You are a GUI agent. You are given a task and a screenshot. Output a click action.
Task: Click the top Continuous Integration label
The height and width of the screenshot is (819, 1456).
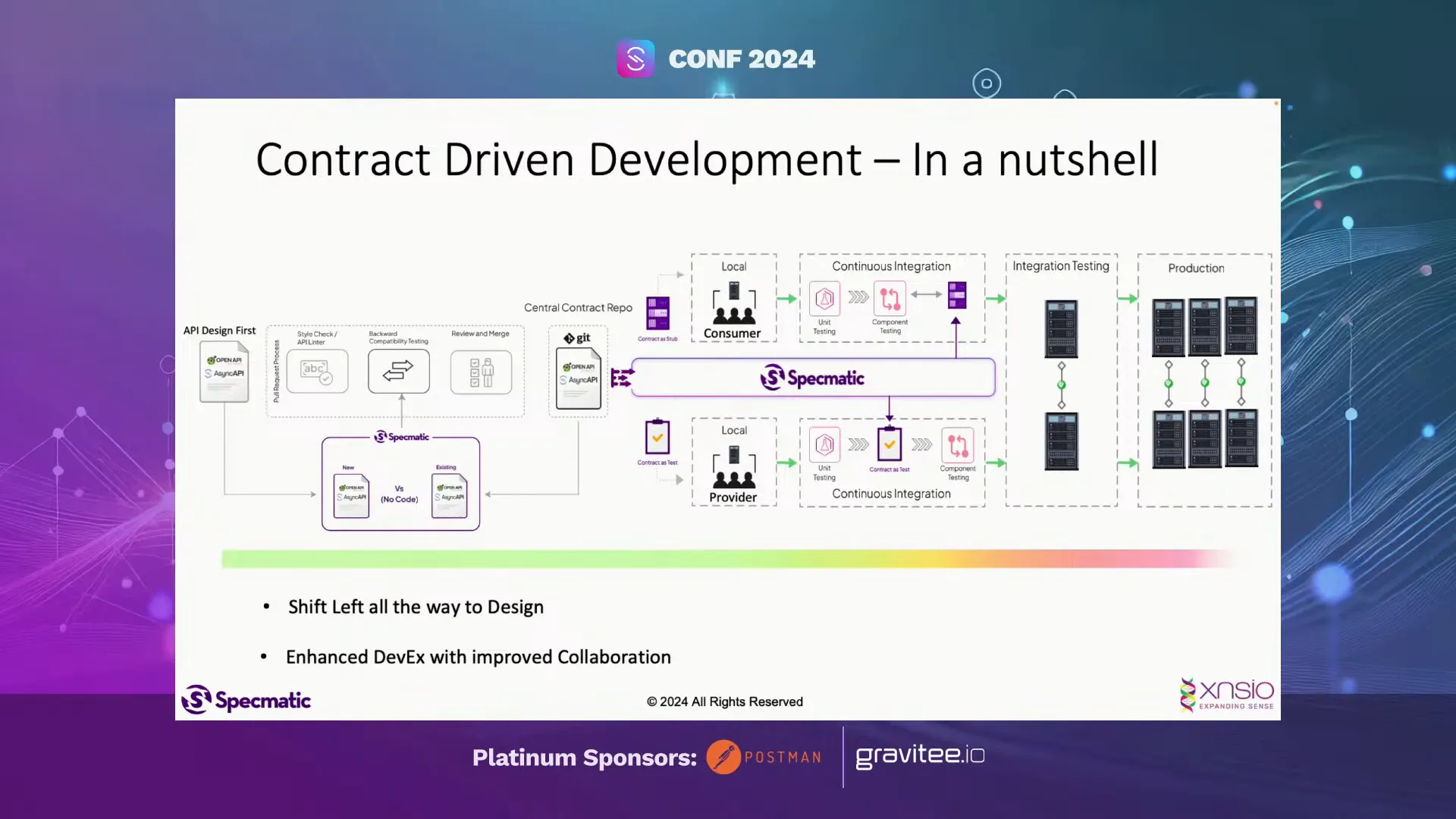[891, 266]
